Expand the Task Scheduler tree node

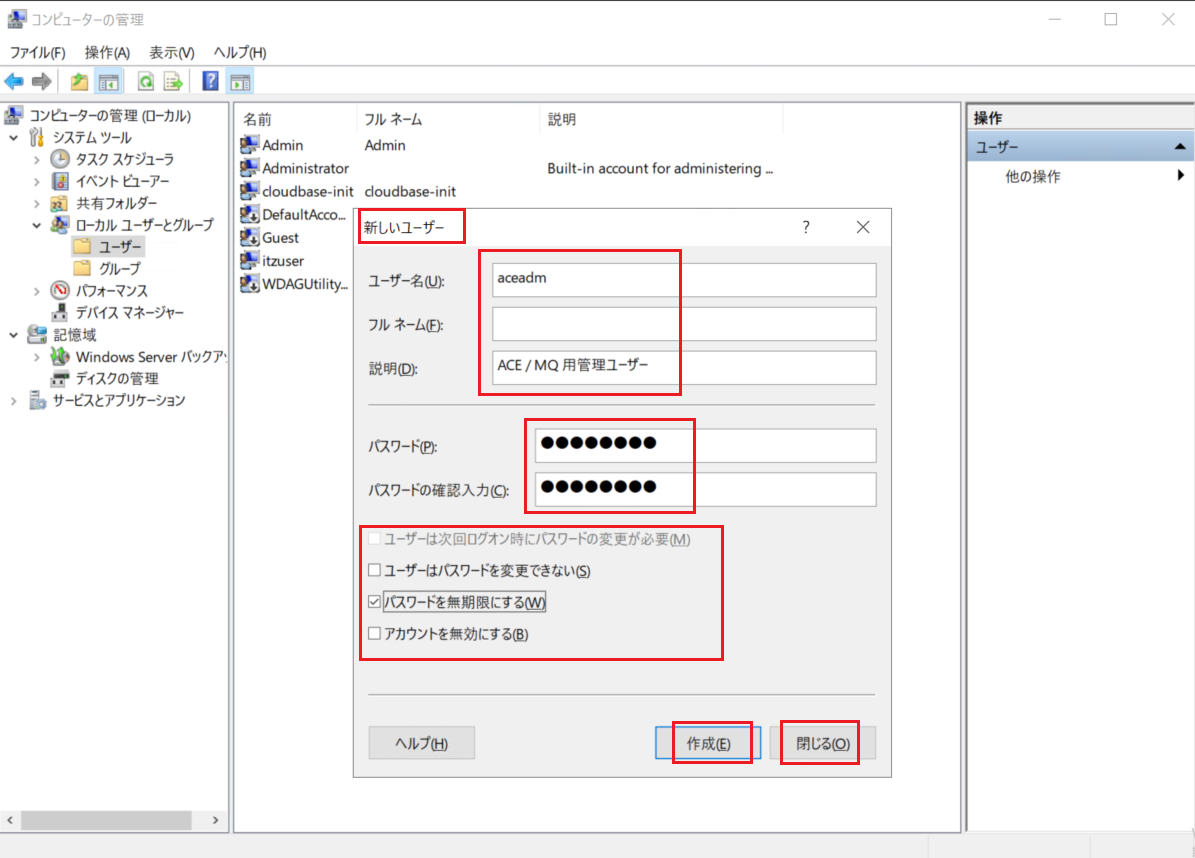(37, 159)
